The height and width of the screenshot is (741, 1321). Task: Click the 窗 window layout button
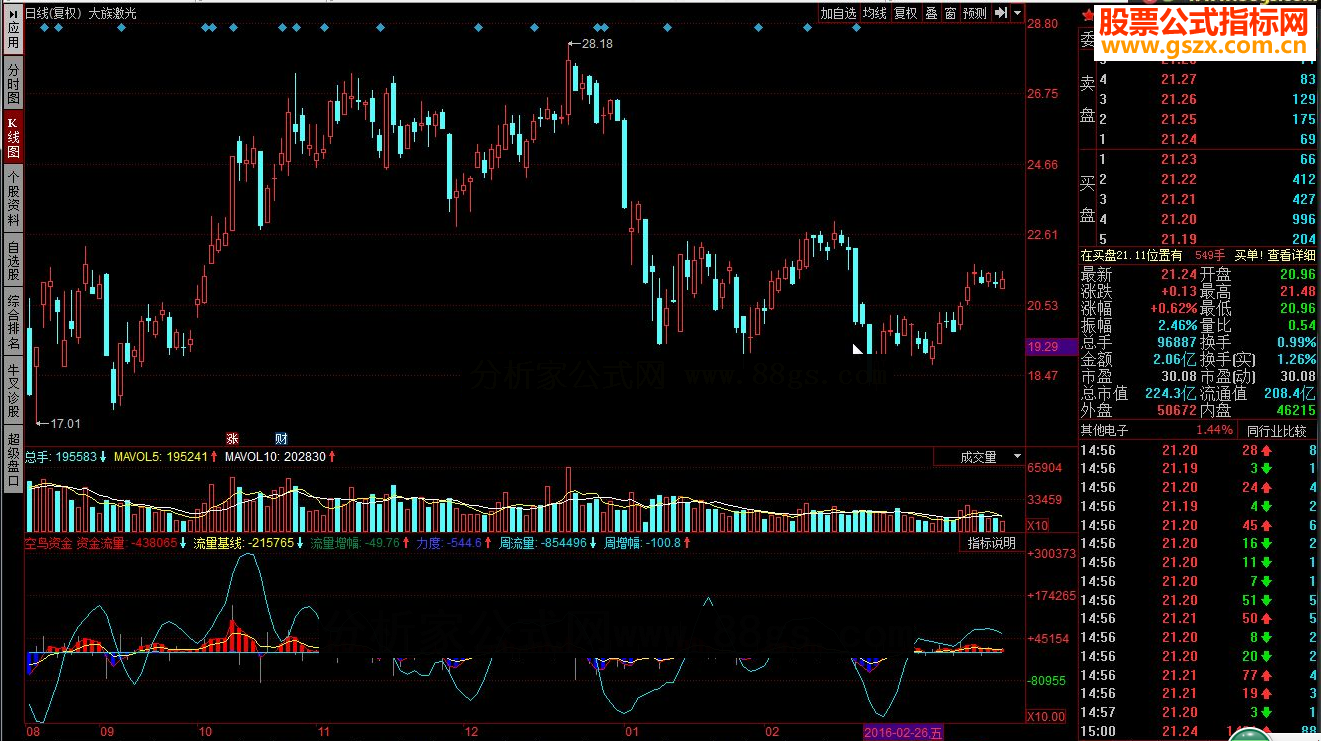(x=950, y=13)
